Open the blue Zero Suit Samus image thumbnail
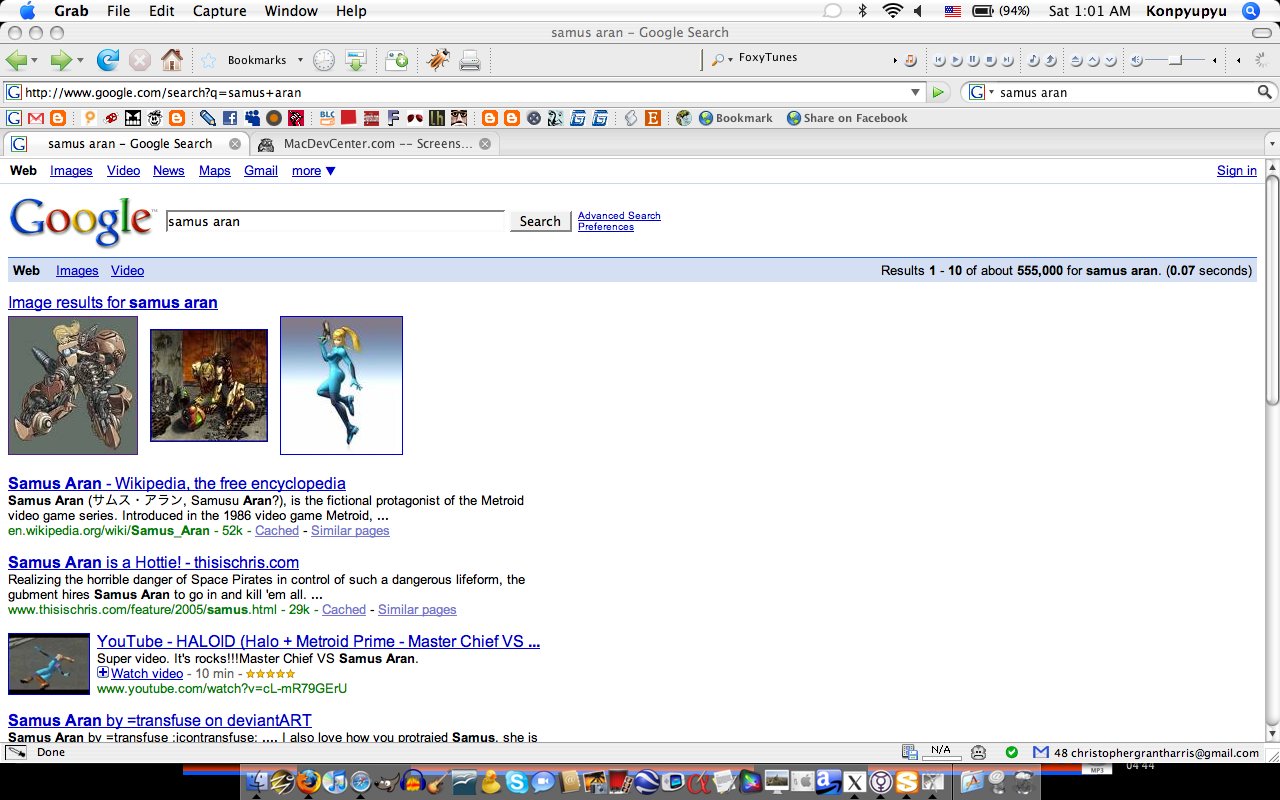 tap(341, 385)
